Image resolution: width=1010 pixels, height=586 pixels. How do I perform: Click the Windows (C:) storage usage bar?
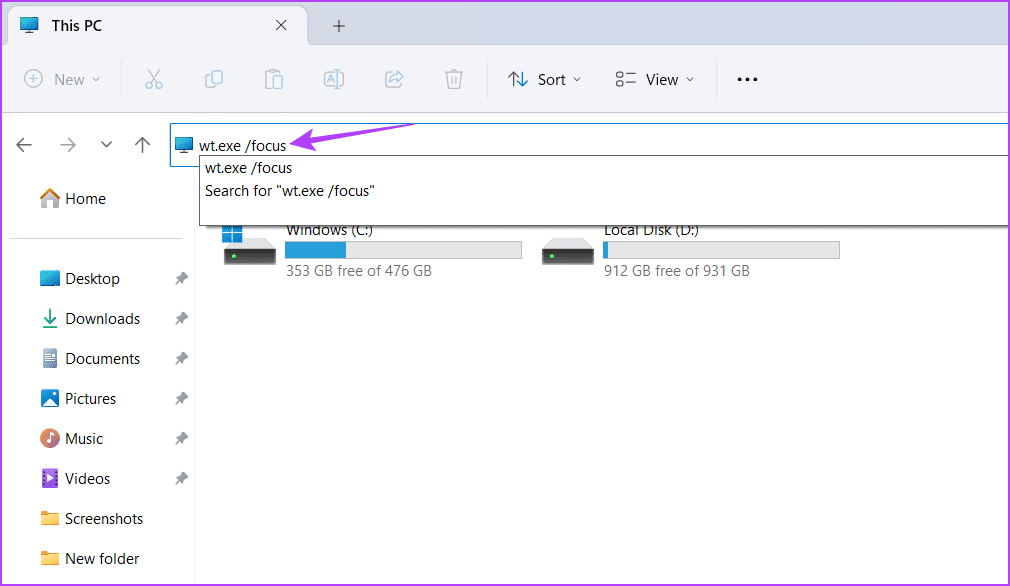pos(403,250)
